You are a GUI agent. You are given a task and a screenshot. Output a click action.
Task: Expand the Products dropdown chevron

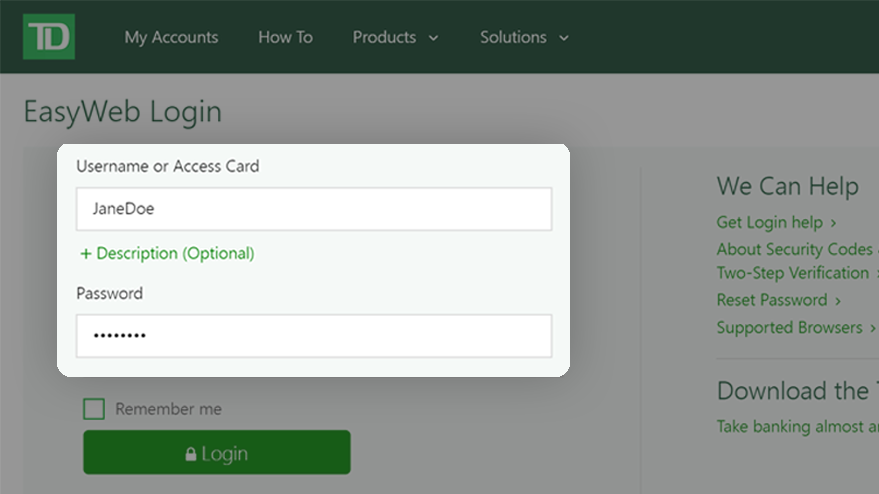(433, 38)
